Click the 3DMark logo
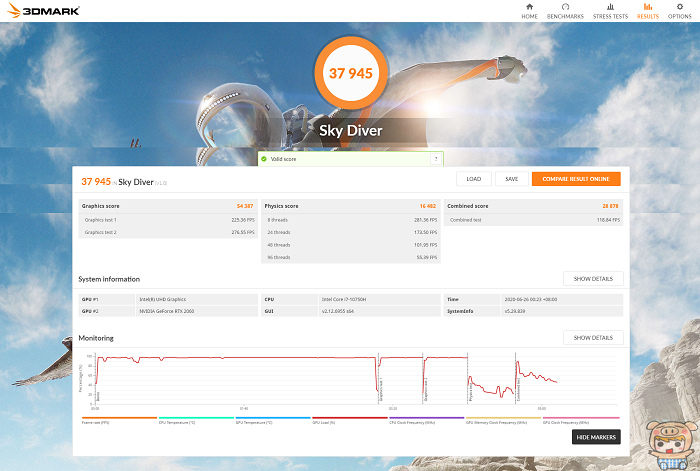Viewport: 700px width, 471px height. (x=43, y=10)
